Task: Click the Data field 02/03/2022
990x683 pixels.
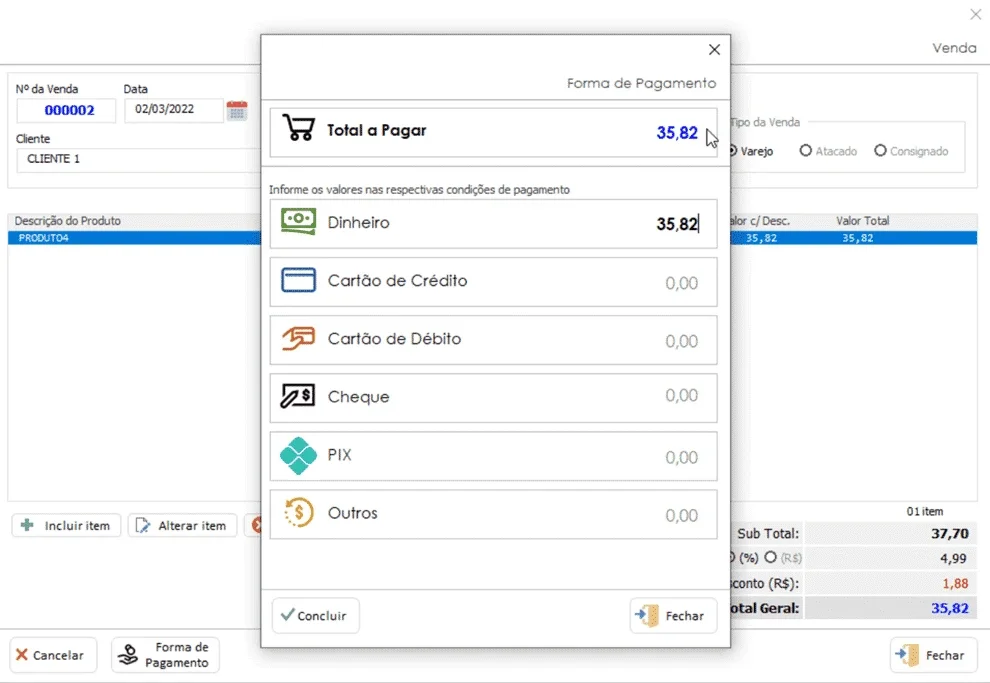Action: [x=174, y=110]
